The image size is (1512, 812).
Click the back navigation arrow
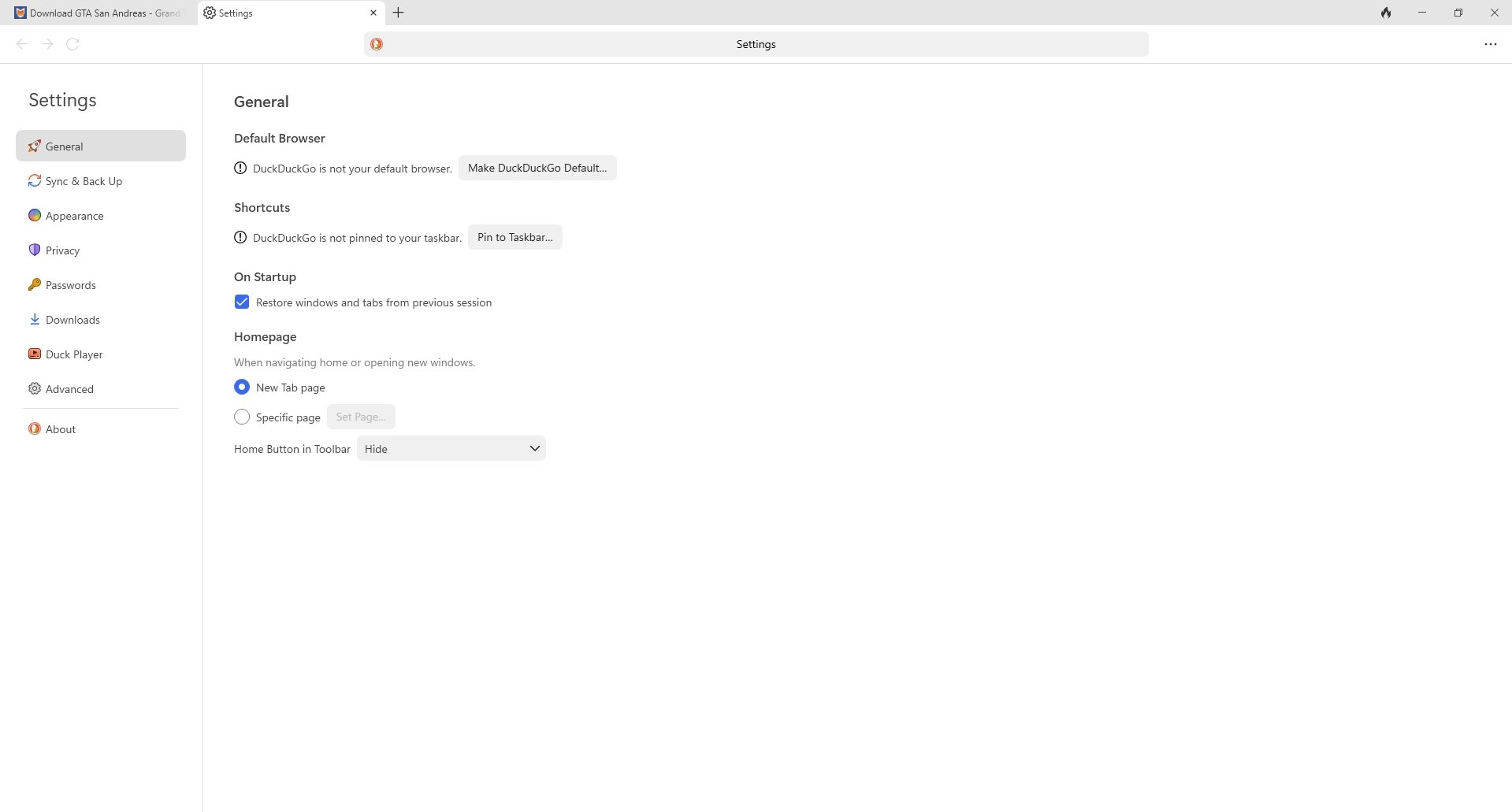(22, 44)
